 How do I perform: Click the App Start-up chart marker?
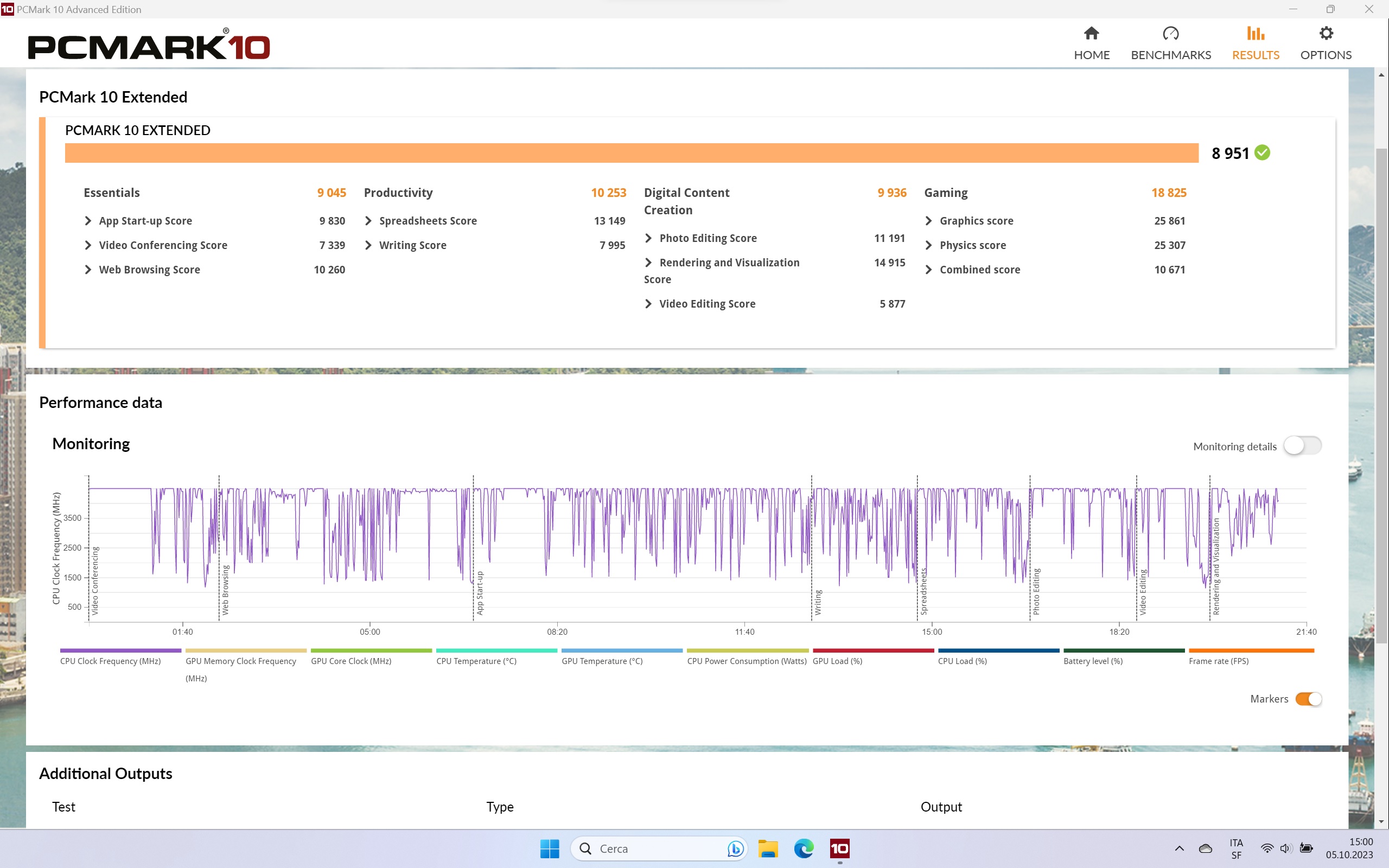point(480,593)
